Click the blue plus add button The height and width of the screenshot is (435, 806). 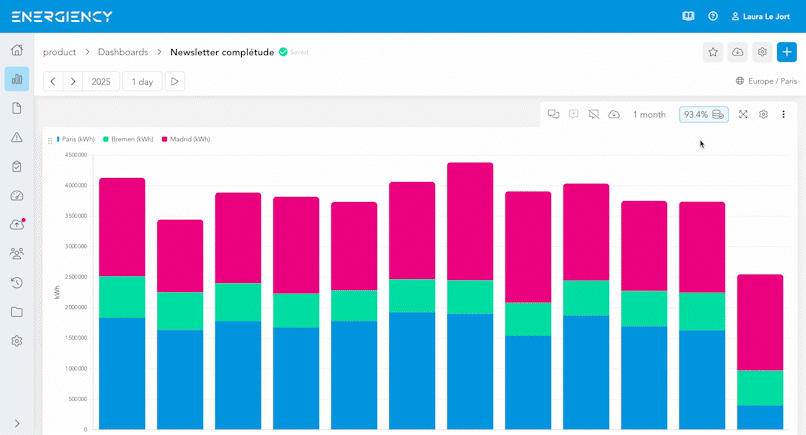(x=787, y=52)
